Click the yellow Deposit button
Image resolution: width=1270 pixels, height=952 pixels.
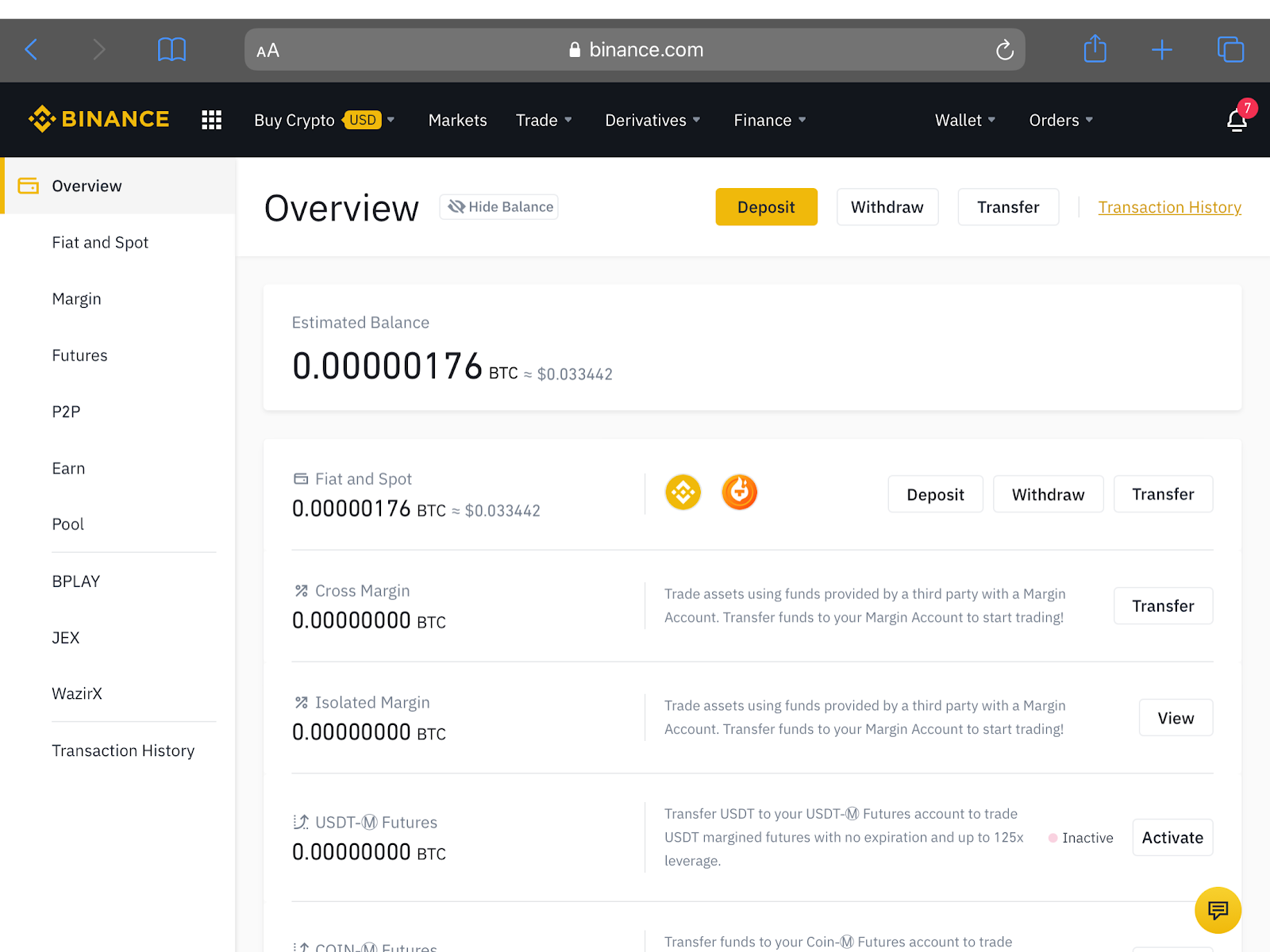click(x=766, y=207)
